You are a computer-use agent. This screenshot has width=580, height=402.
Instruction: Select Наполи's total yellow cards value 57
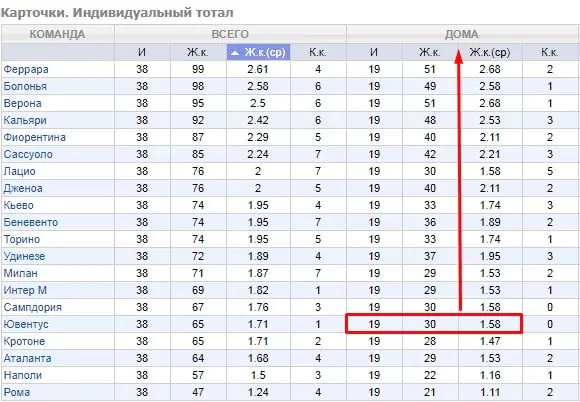click(x=198, y=375)
